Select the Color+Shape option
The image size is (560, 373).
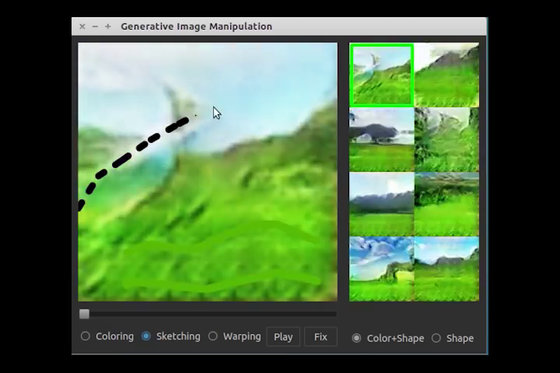[x=356, y=338]
